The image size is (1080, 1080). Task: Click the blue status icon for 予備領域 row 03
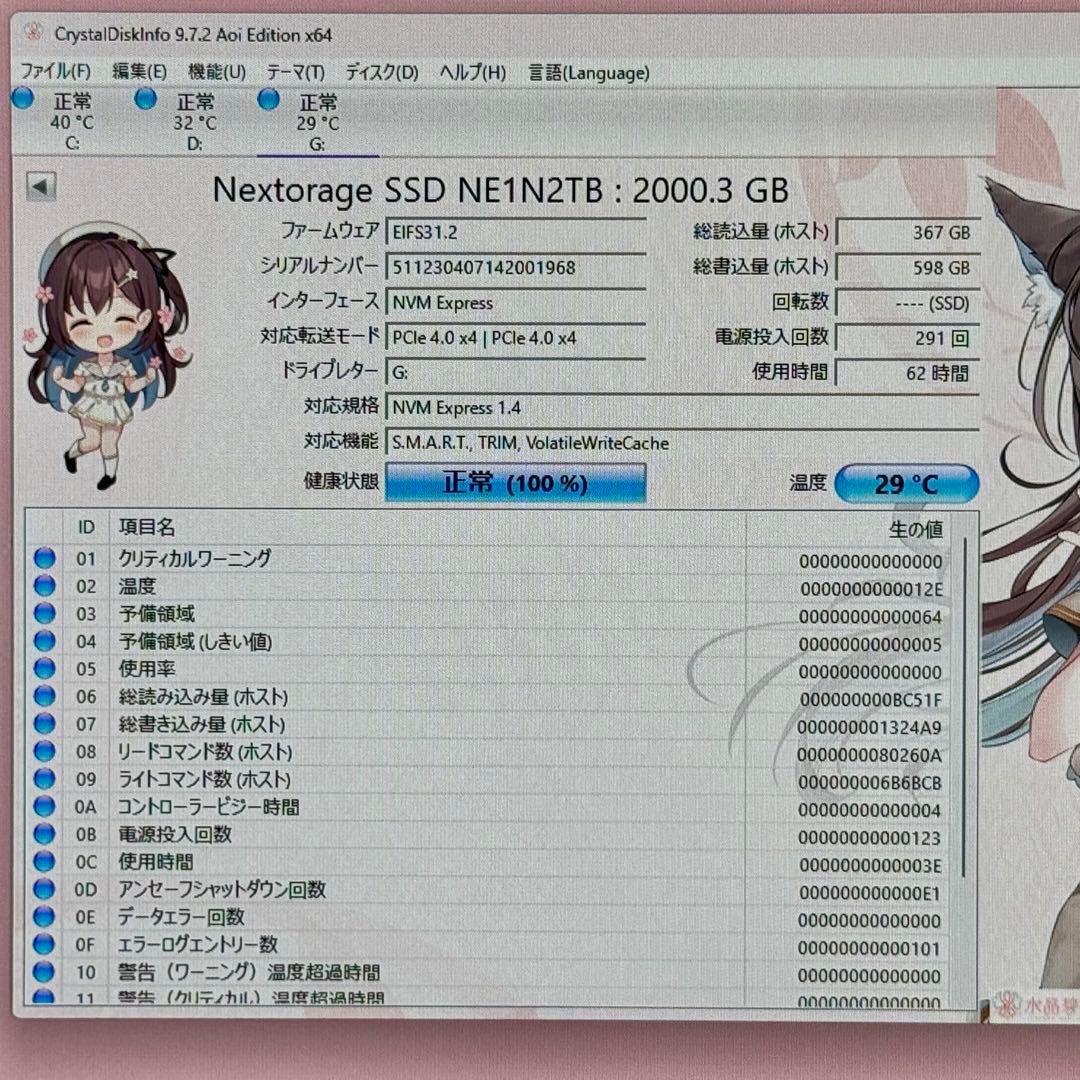[45, 612]
